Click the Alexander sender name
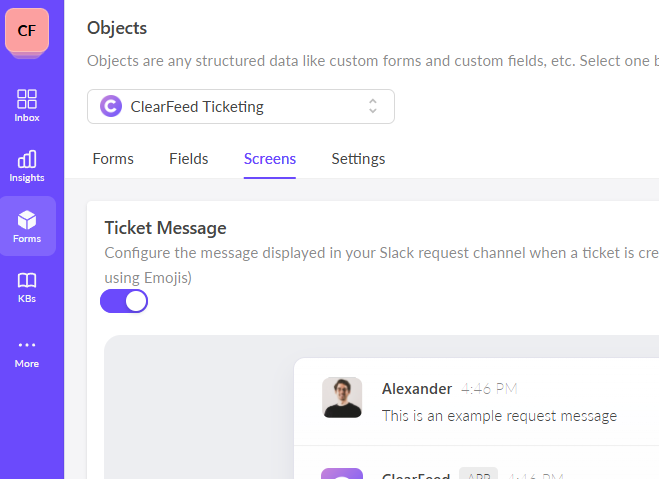This screenshot has height=479, width=659. click(x=417, y=388)
